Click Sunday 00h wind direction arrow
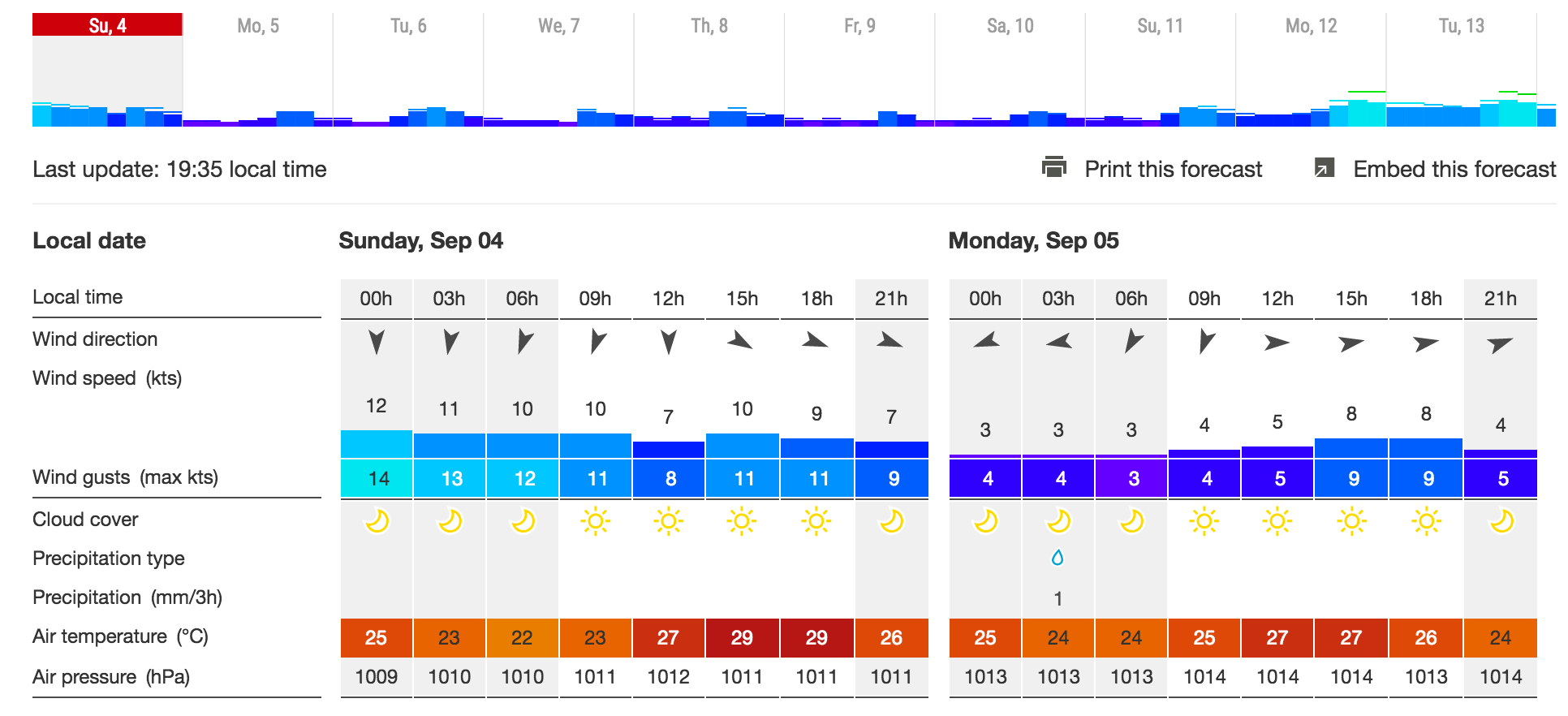Image resolution: width=1568 pixels, height=716 pixels. click(x=376, y=342)
